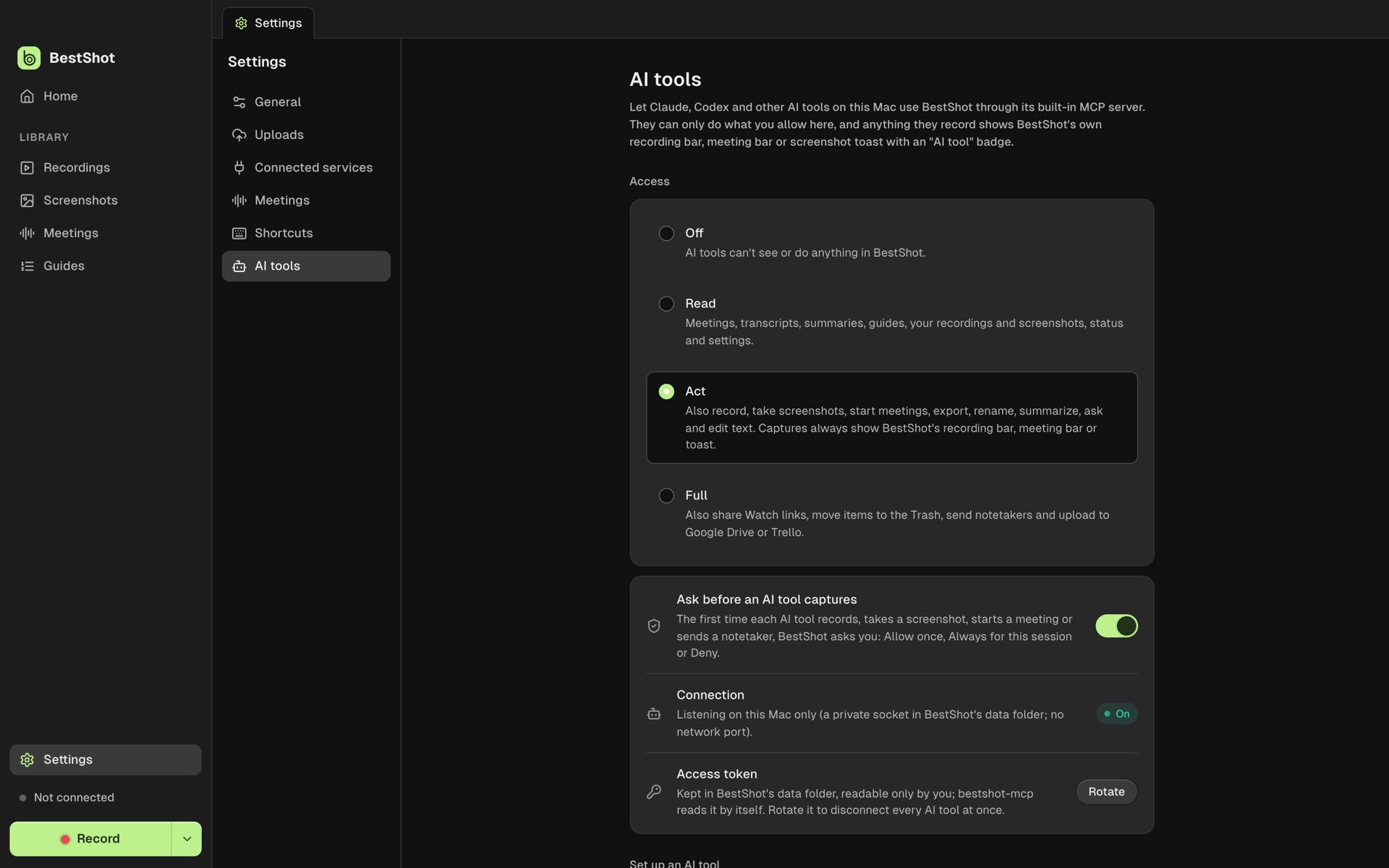Click the Shortcuts keyboard icon

click(x=239, y=234)
